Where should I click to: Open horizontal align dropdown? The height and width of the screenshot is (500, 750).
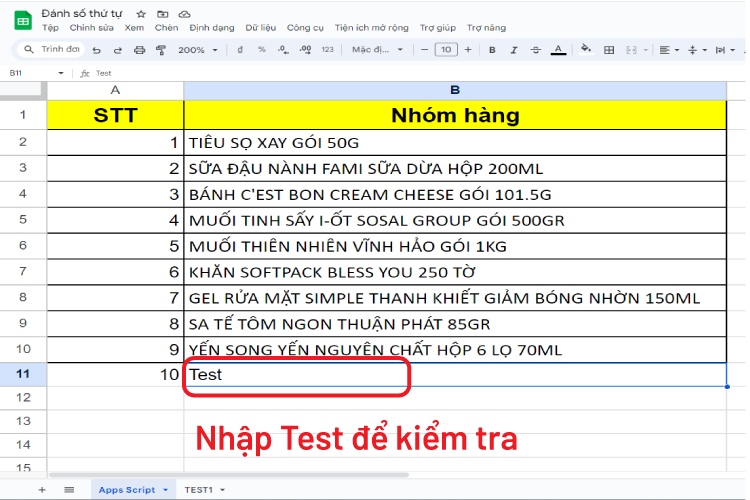669,50
